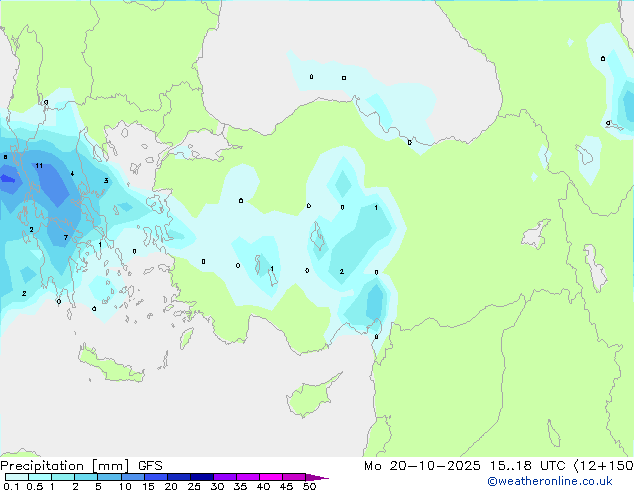Screen dimensions: 634x490
Task: Click the island of Cyprus on the map
Action: point(311,397)
